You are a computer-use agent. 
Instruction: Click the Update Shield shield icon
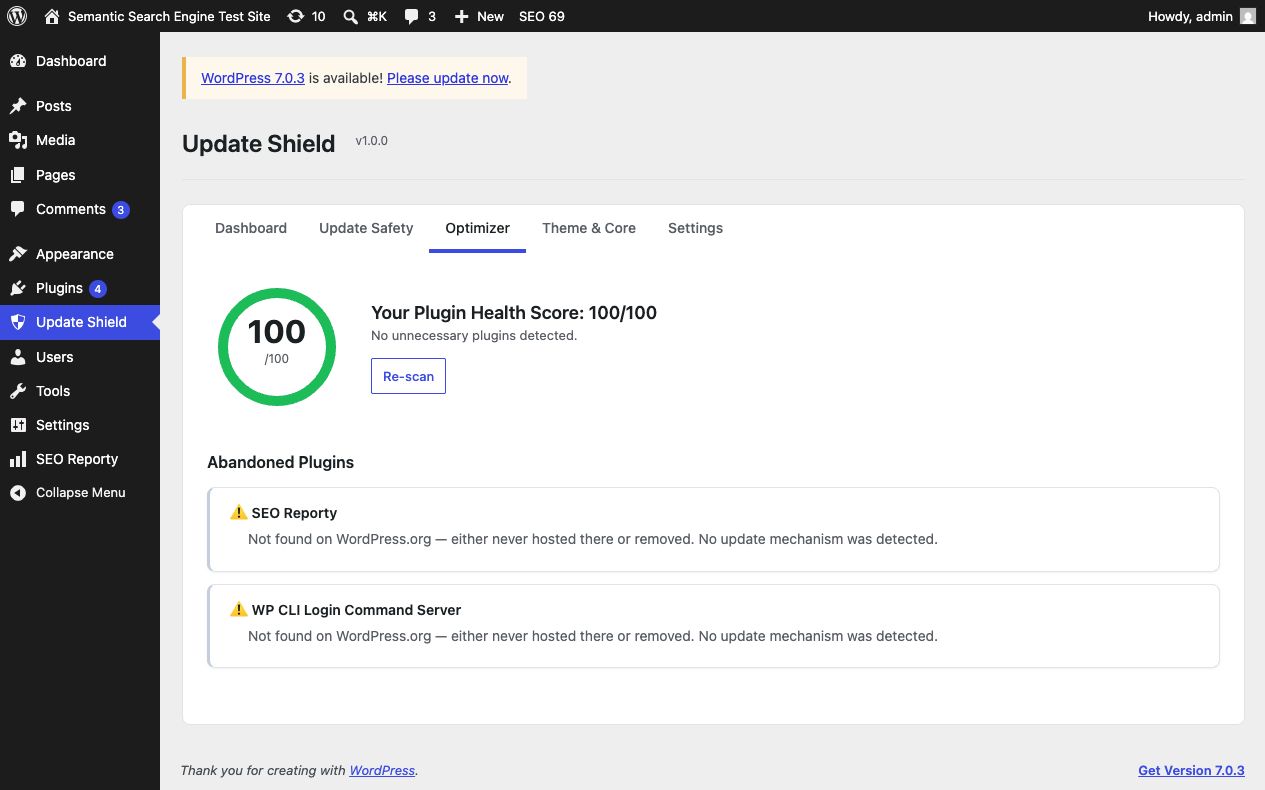click(x=18, y=322)
